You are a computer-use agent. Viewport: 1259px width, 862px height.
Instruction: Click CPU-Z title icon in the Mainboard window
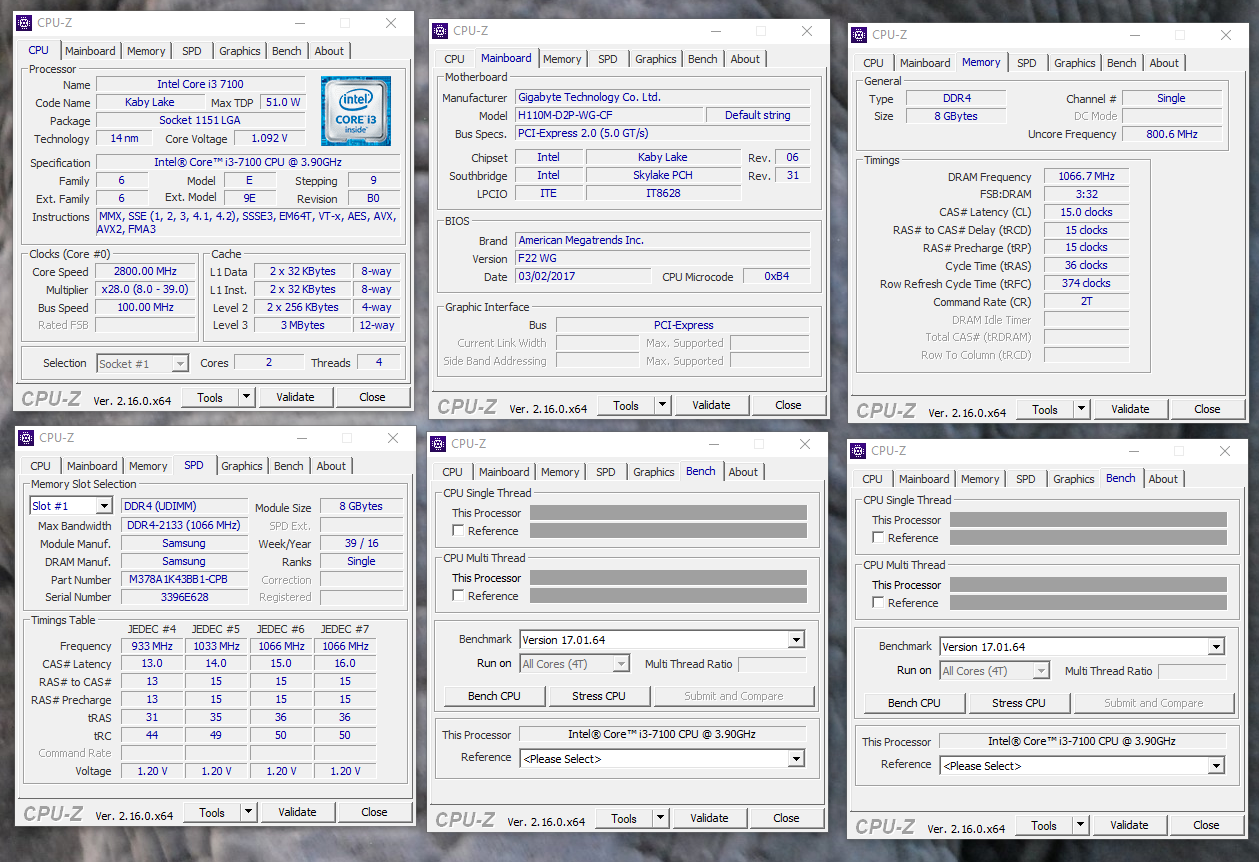pos(440,31)
